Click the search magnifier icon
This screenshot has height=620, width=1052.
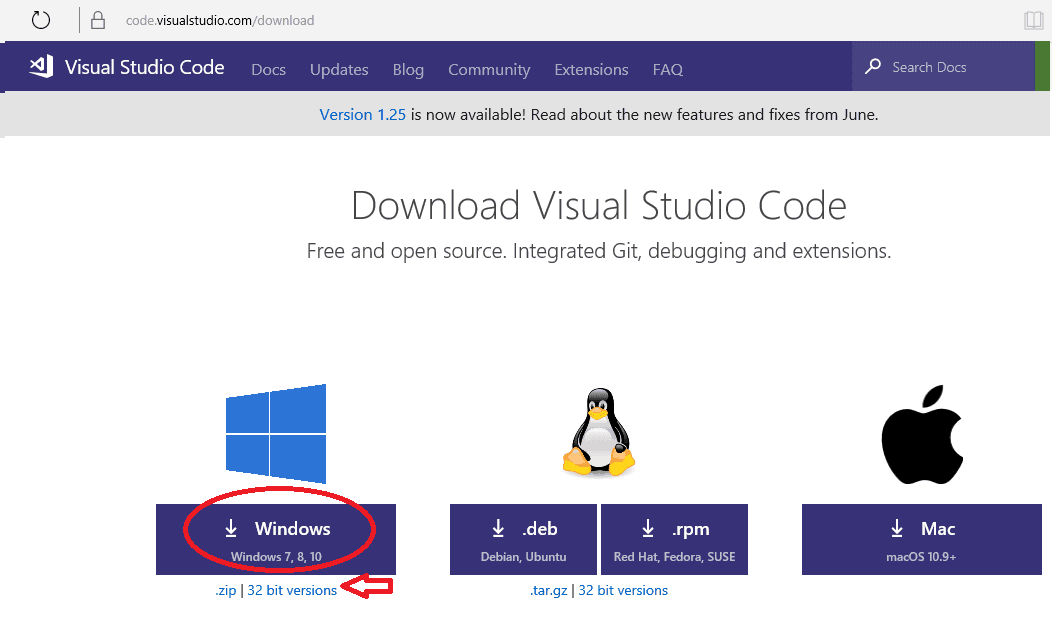click(873, 66)
